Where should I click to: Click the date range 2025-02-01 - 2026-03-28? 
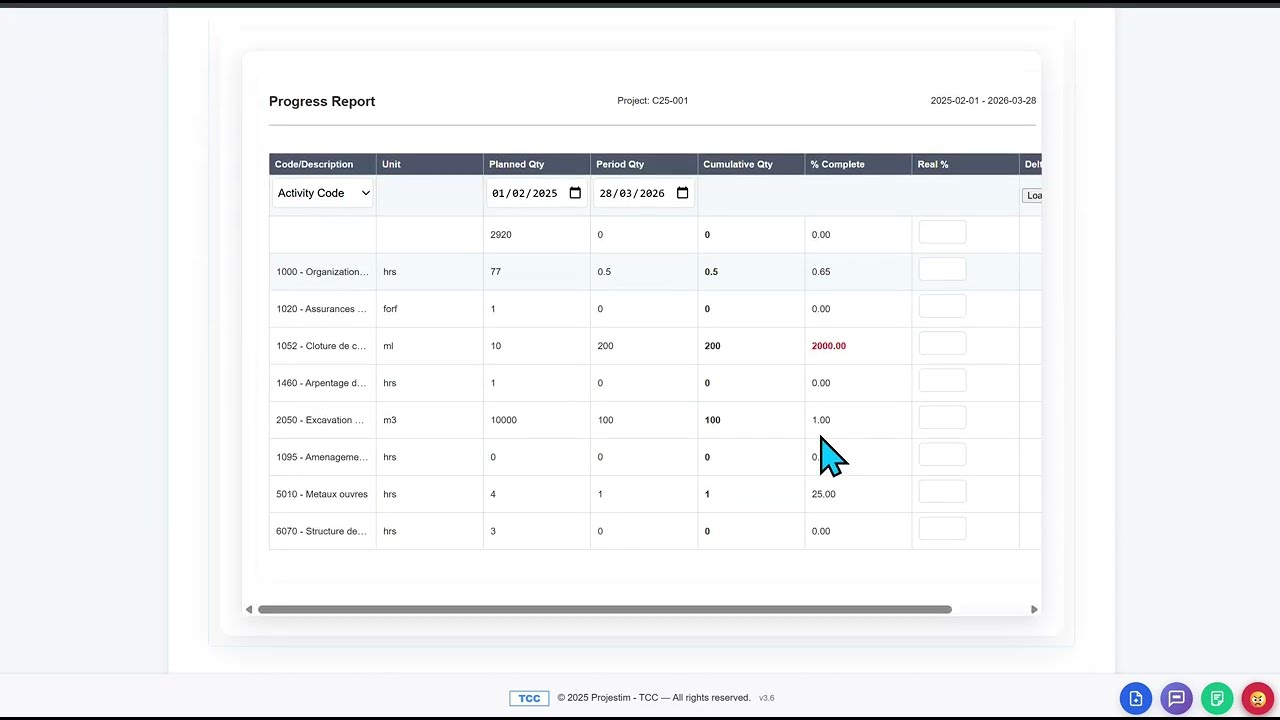click(x=983, y=101)
